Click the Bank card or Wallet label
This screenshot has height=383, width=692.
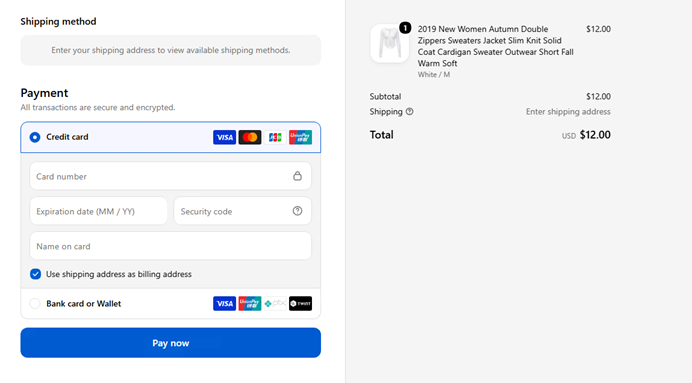coord(83,304)
